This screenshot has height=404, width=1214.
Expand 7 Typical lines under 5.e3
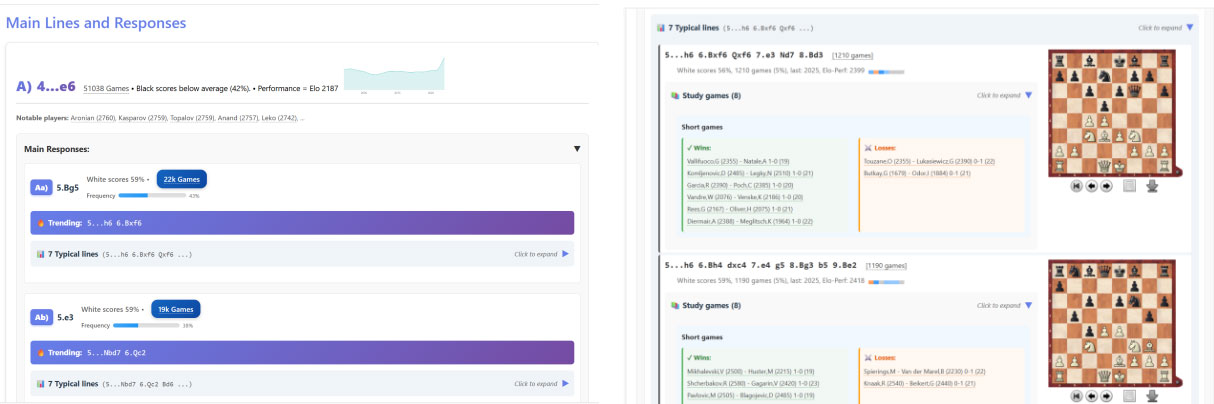click(x=565, y=383)
